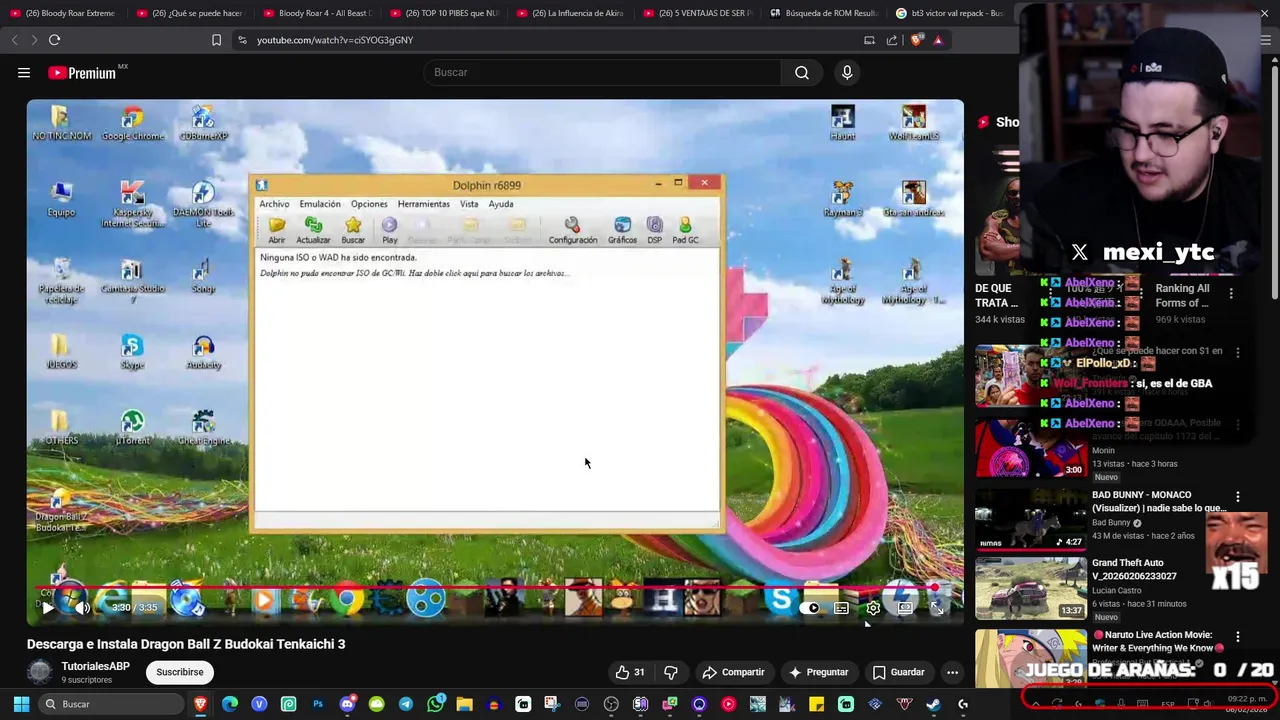Viewport: 1280px width, 720px height.
Task: Save the video with the Guardar button
Action: pos(898,672)
